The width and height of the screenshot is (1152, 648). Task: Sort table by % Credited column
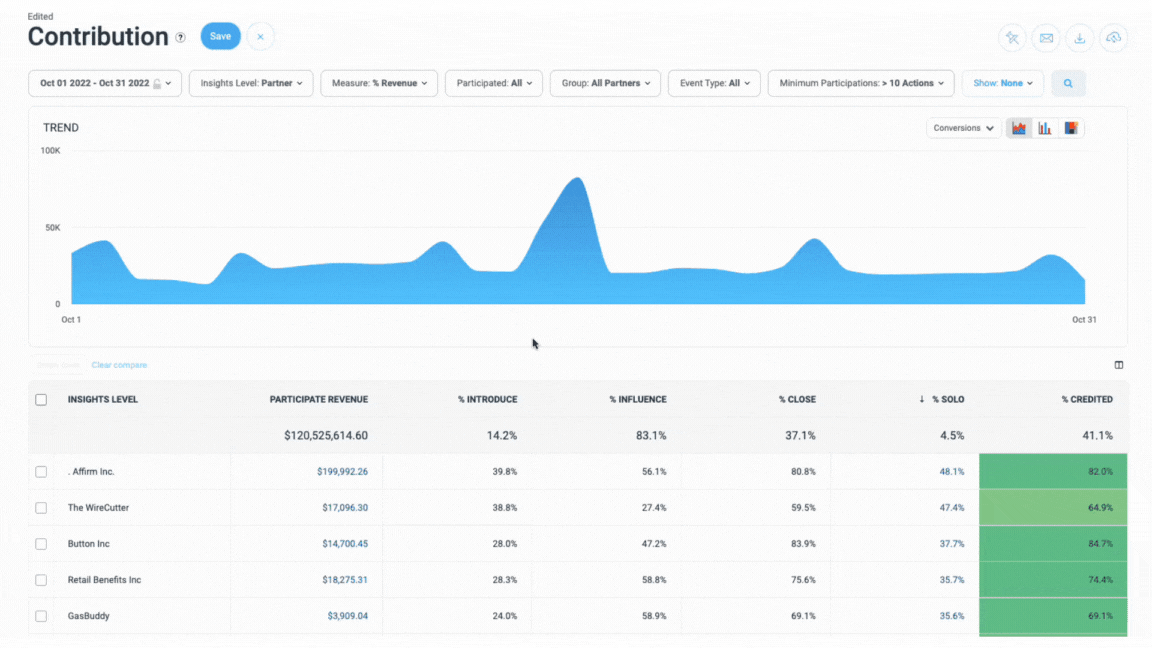1087,399
